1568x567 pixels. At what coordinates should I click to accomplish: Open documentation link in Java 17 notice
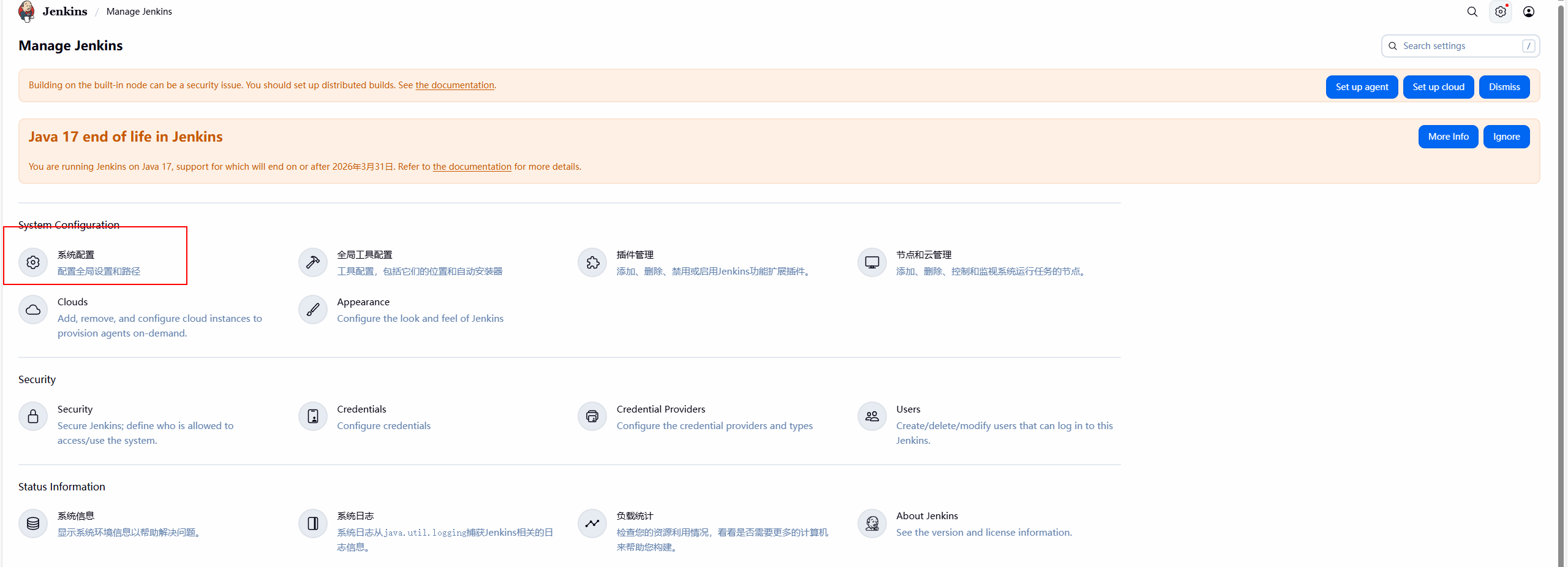tap(472, 167)
